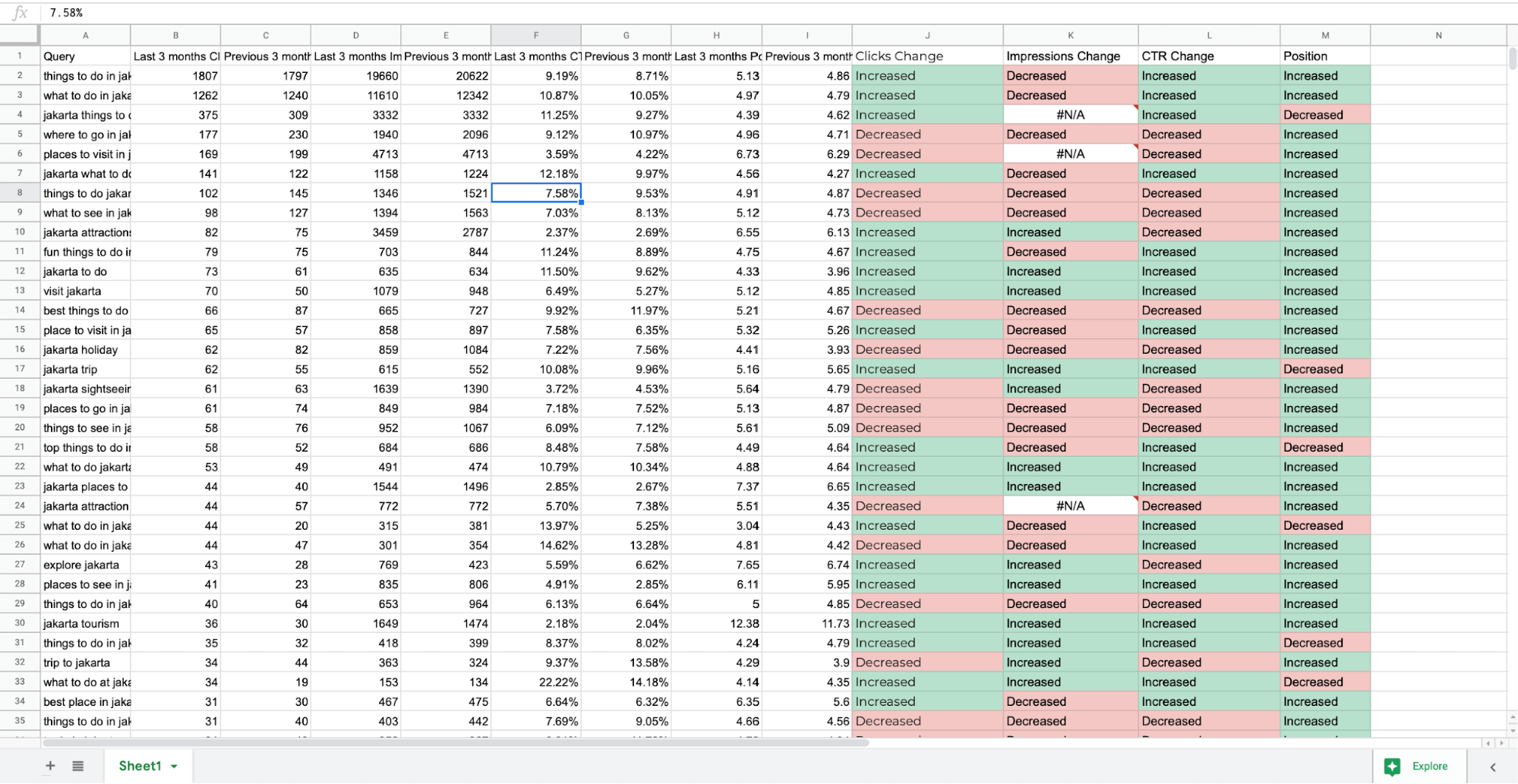The image size is (1518, 784).
Task: Select column J header
Action: click(x=927, y=35)
